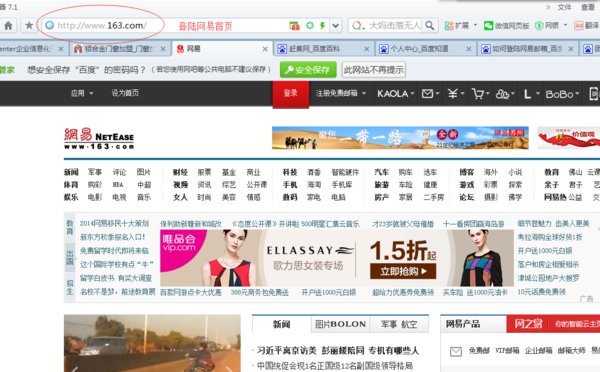Bookmark page with star icon
This screenshot has width=600, height=372.
point(29,26)
